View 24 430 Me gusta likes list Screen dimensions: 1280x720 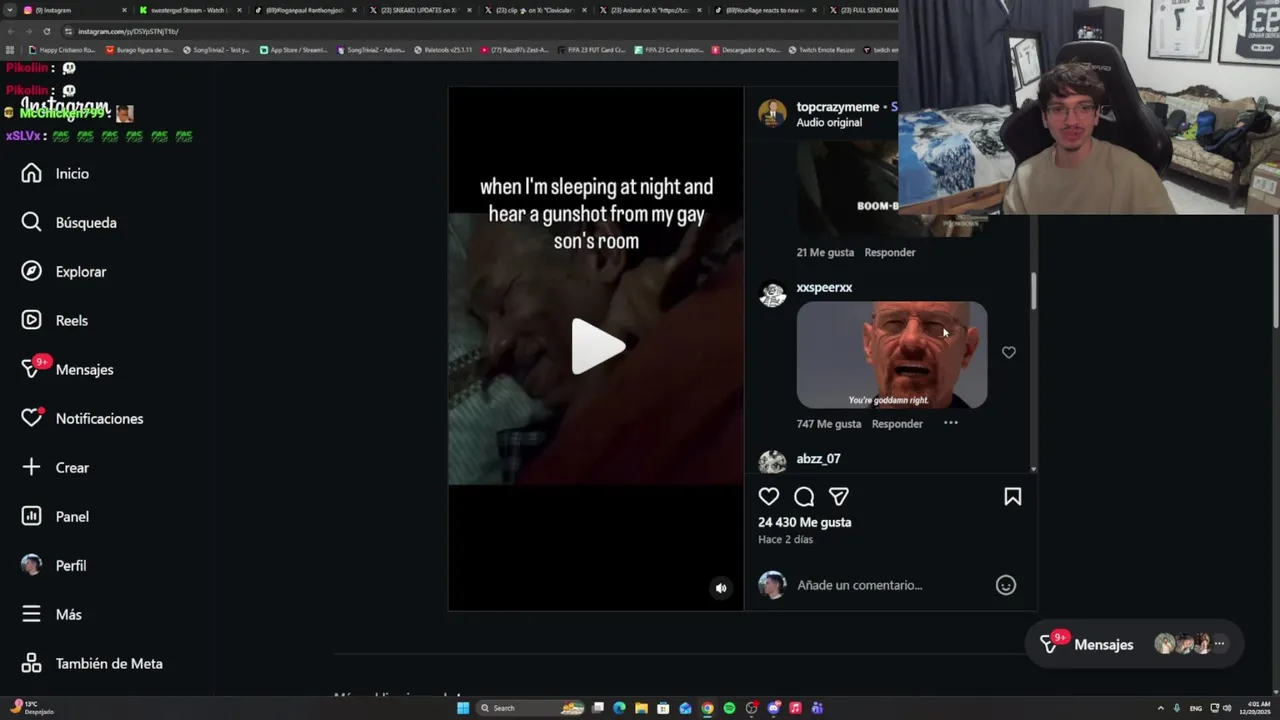(x=805, y=523)
